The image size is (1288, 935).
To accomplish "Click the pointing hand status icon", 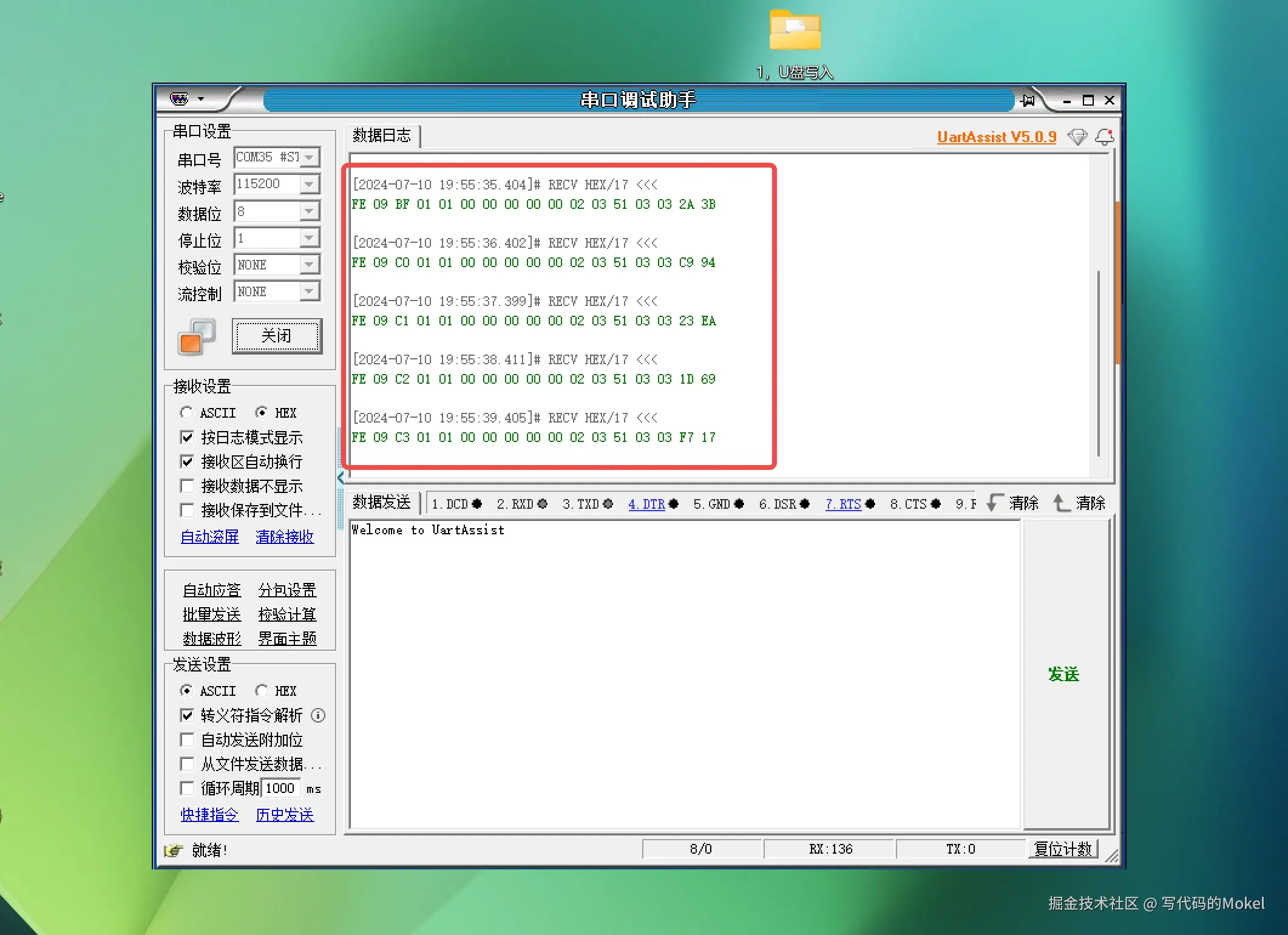I will tap(174, 850).
